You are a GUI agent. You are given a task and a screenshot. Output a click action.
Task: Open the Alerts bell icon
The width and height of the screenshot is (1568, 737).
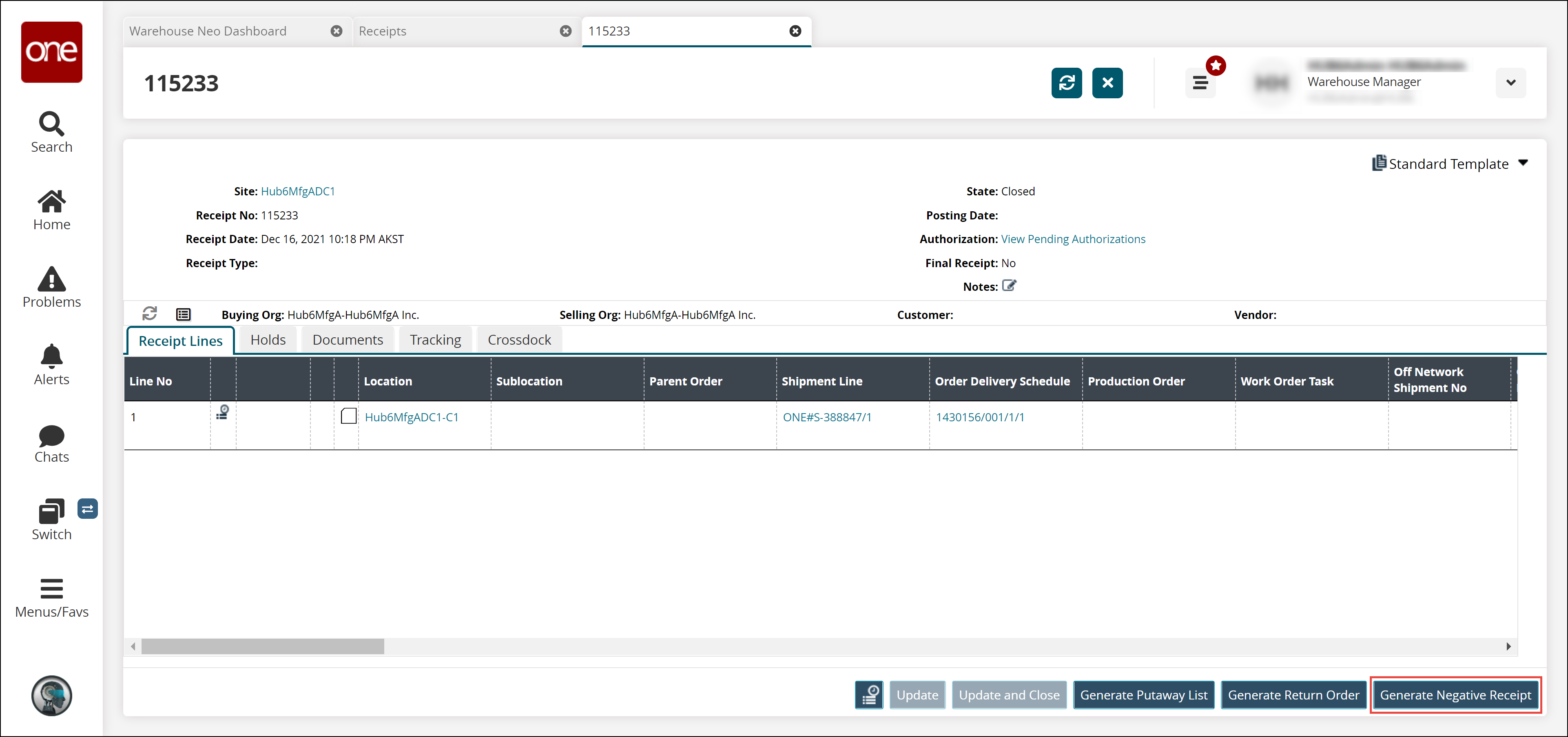[51, 356]
